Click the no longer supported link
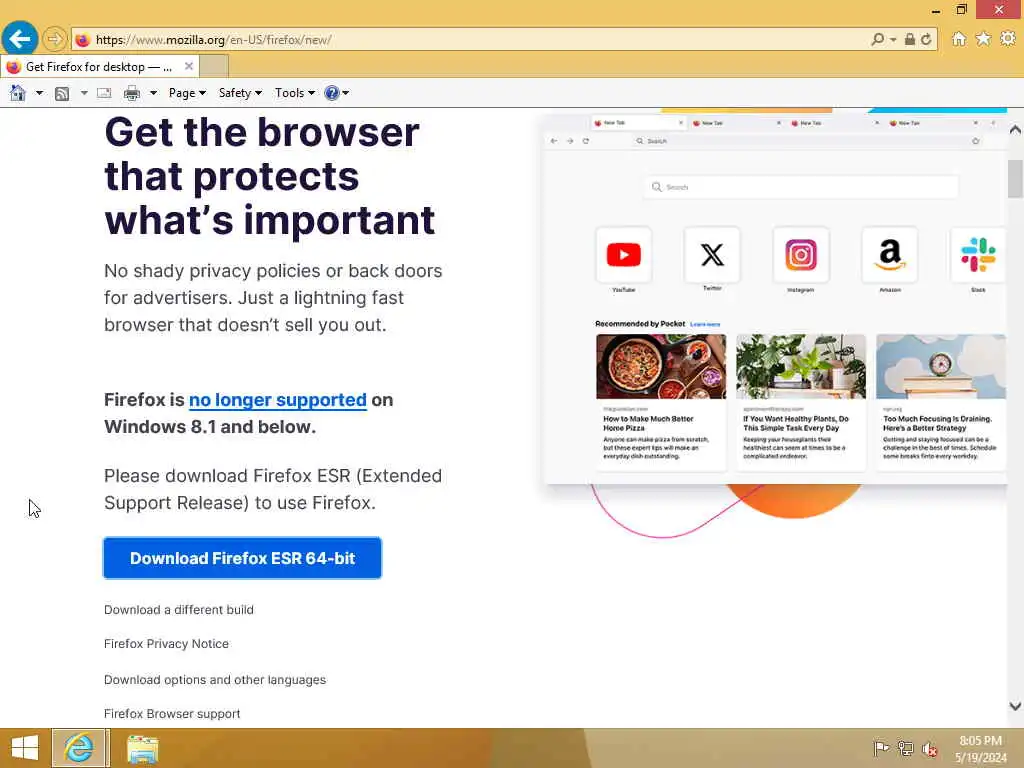This screenshot has width=1024, height=768. [x=278, y=400]
